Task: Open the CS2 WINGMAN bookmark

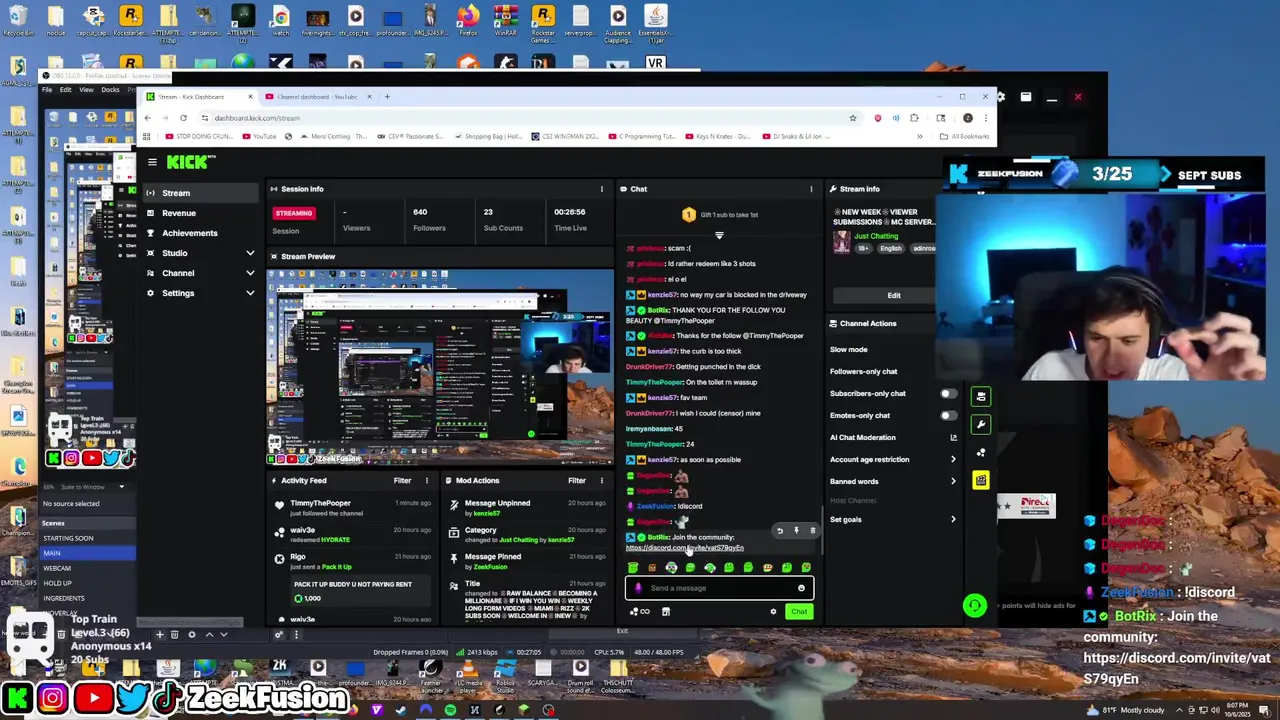Action: point(565,136)
